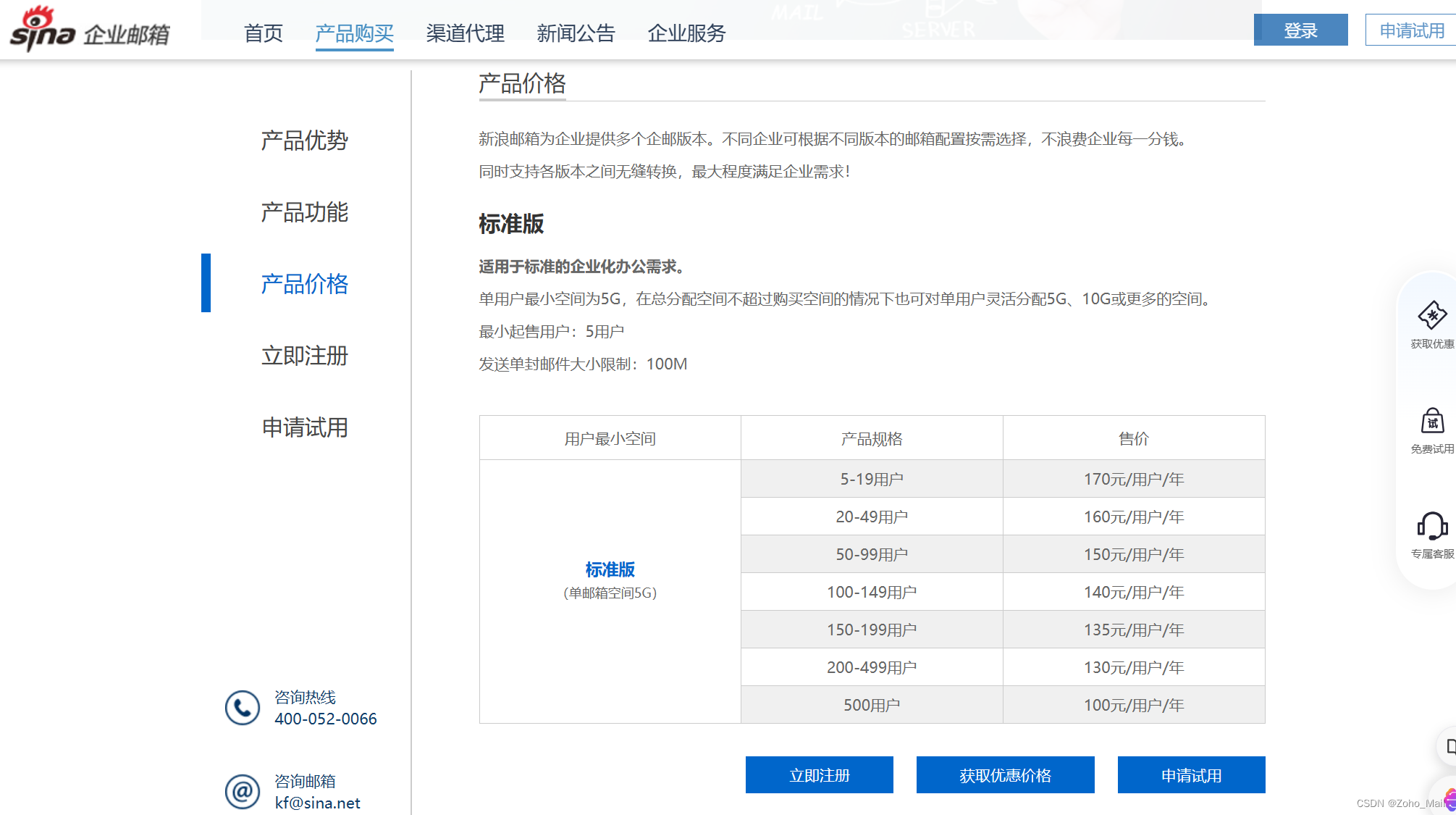Select 企业服务 in the header menu
1456x815 pixels.
pyautogui.click(x=686, y=33)
